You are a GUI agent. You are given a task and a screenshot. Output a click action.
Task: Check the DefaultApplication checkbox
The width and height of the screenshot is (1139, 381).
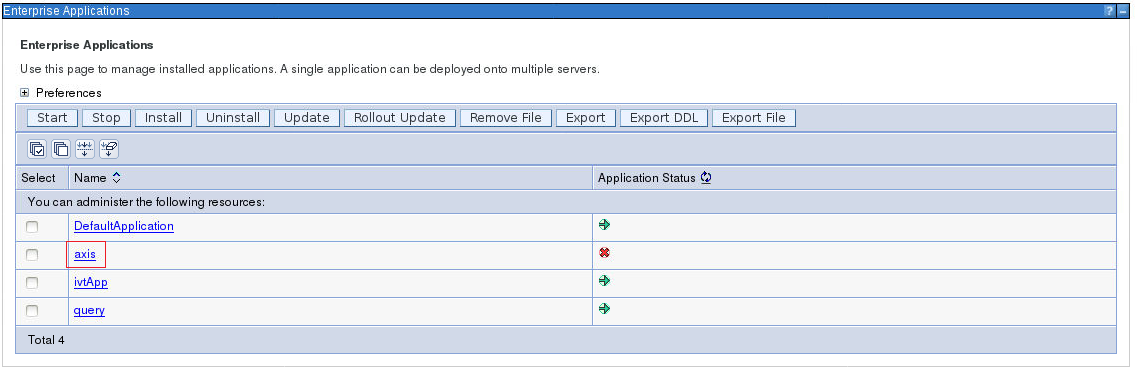pyautogui.click(x=32, y=227)
